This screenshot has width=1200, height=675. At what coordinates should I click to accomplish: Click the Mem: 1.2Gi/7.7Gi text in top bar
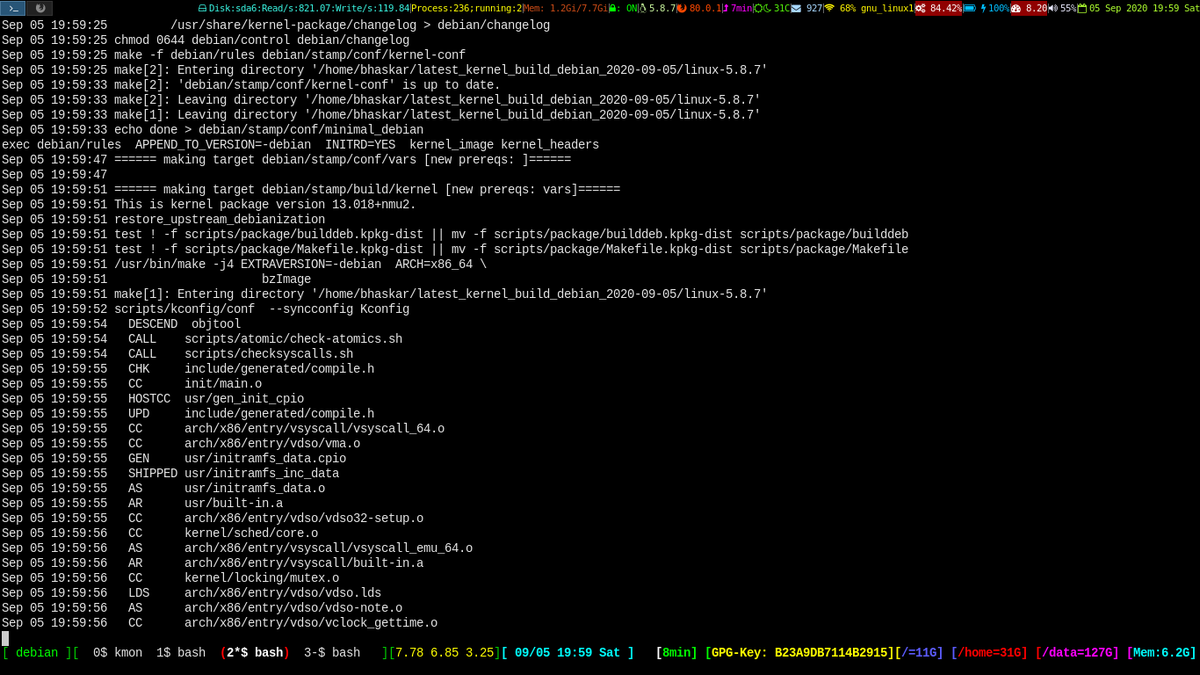tap(566, 8)
